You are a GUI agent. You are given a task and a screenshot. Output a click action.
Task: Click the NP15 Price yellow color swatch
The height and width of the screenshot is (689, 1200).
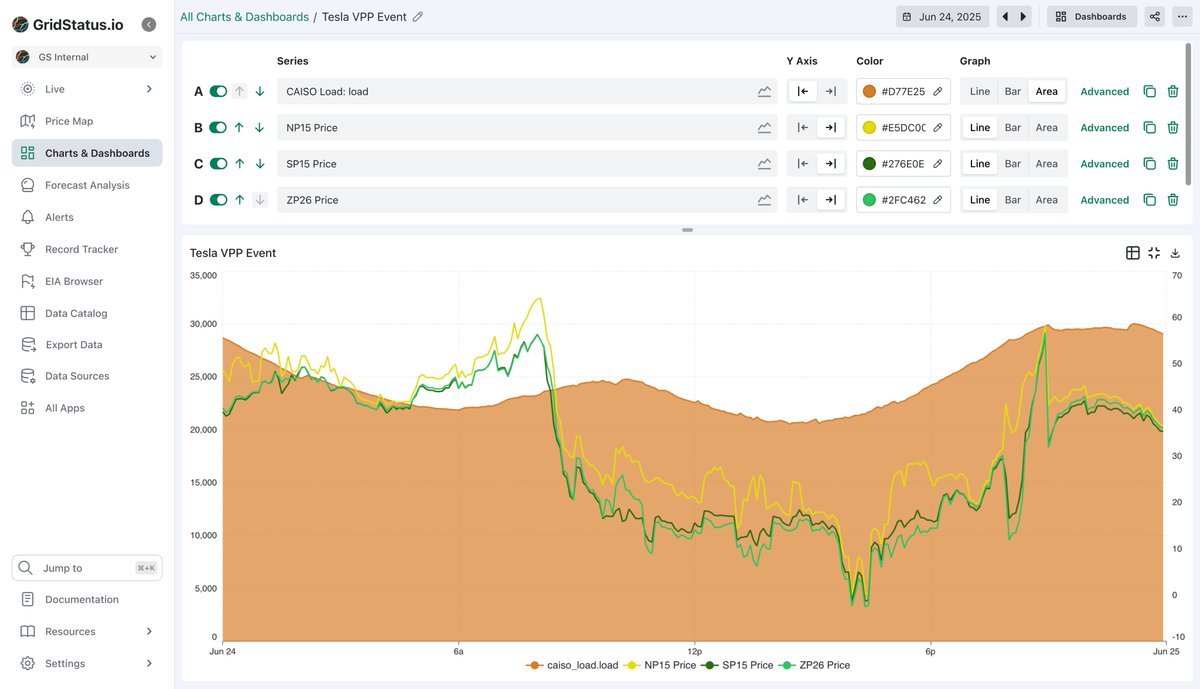(869, 128)
